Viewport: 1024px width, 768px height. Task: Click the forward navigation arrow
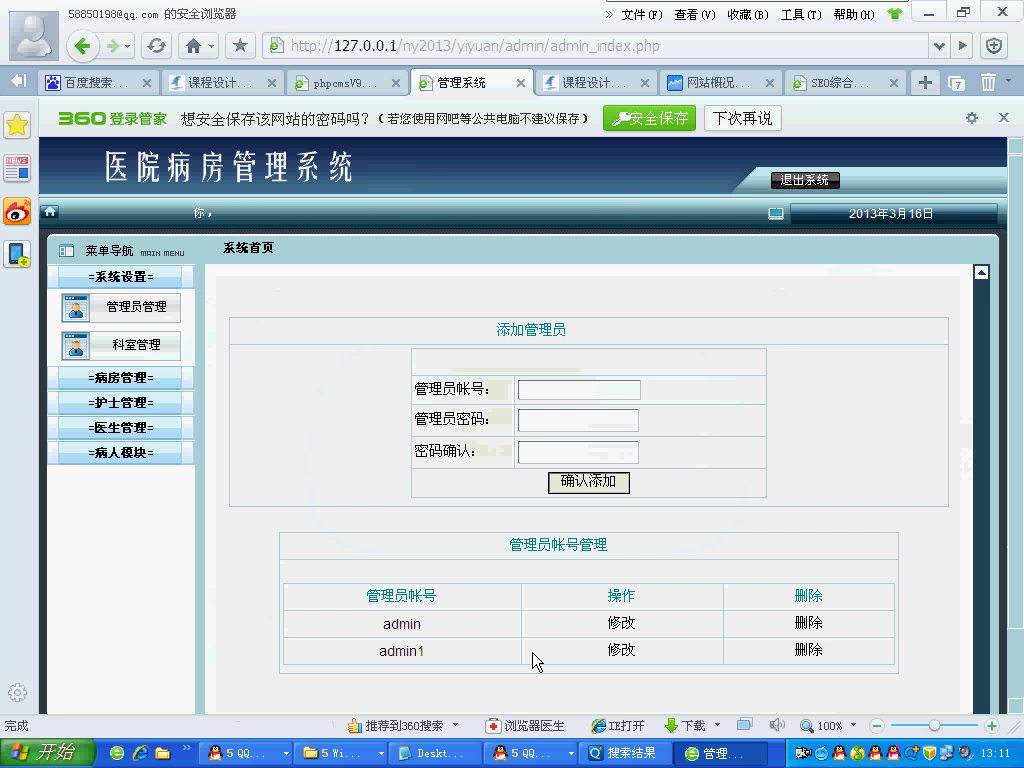coord(113,46)
